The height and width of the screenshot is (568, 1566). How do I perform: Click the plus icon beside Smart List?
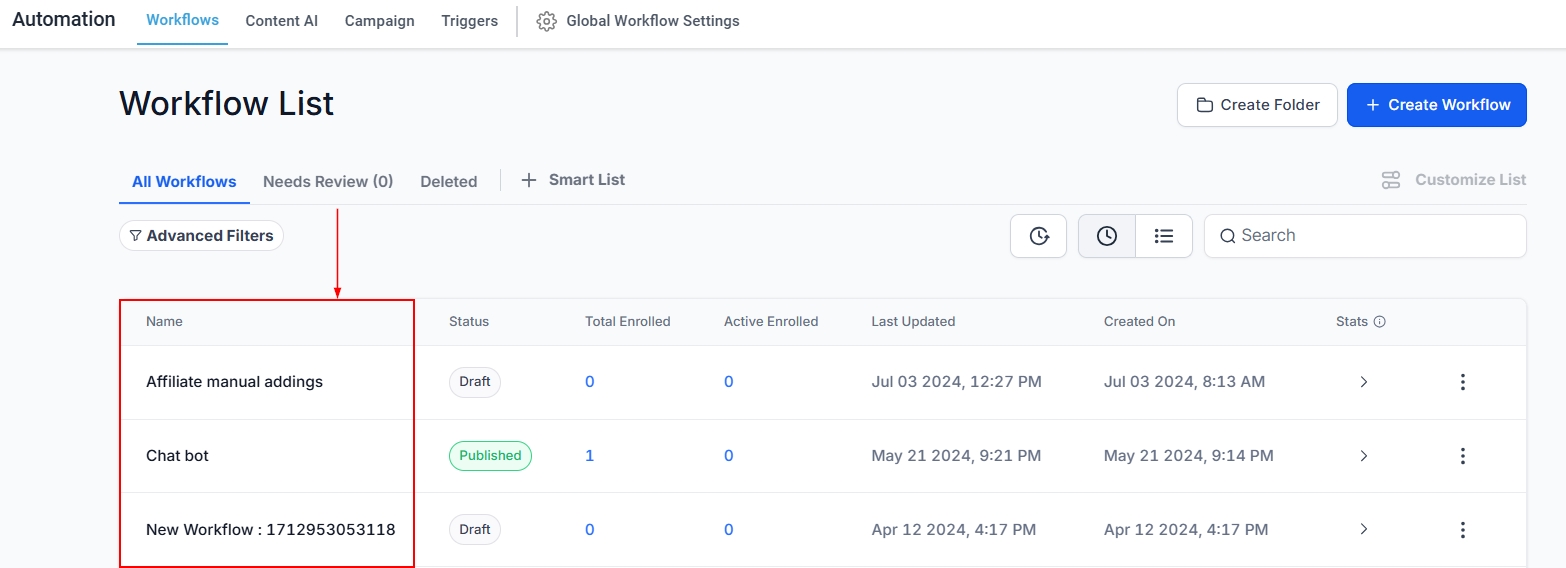pyautogui.click(x=530, y=180)
